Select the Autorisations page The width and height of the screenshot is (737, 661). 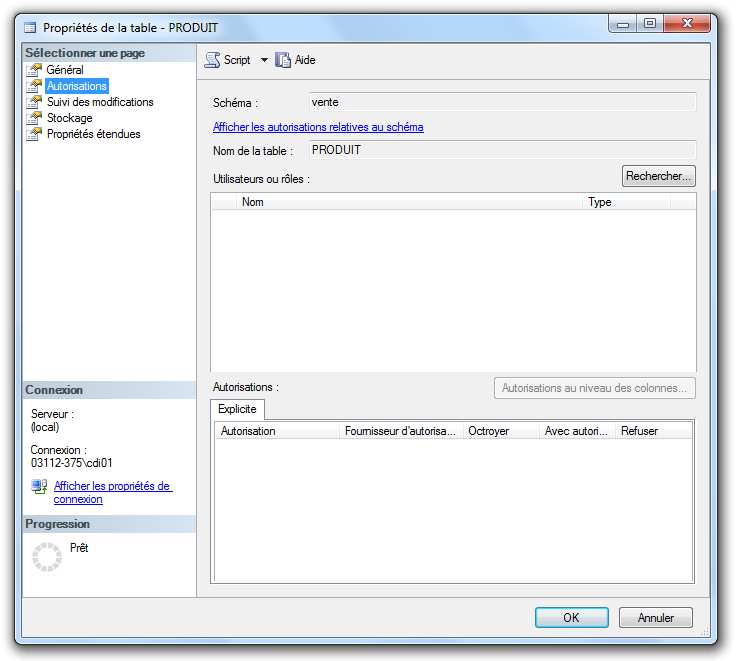point(76,86)
